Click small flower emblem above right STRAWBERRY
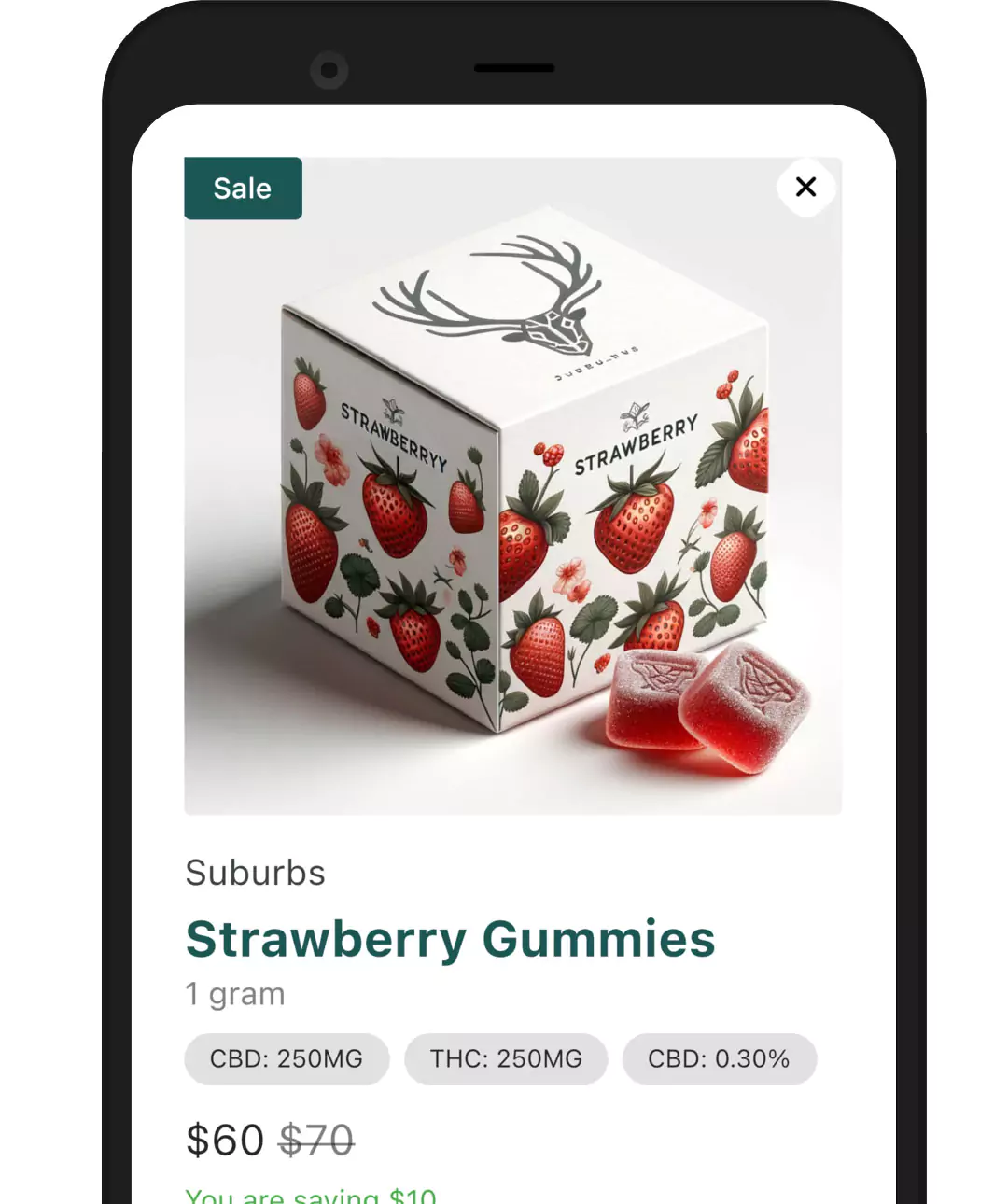The height and width of the screenshot is (1204, 1008). [635, 415]
